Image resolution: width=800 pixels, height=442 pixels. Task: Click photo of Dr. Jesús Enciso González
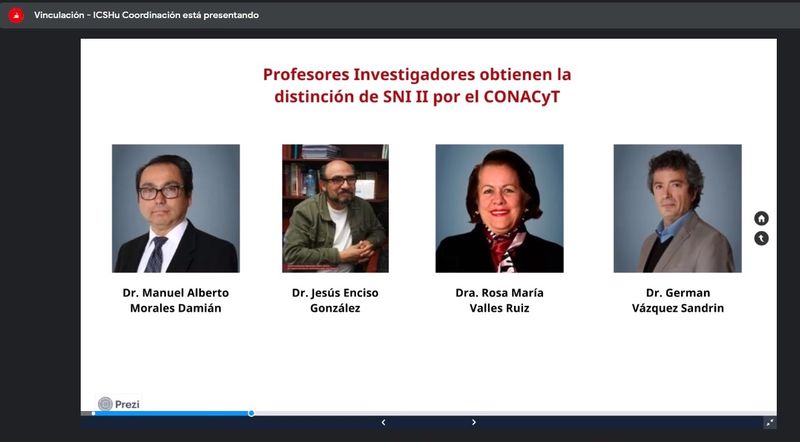(x=335, y=208)
